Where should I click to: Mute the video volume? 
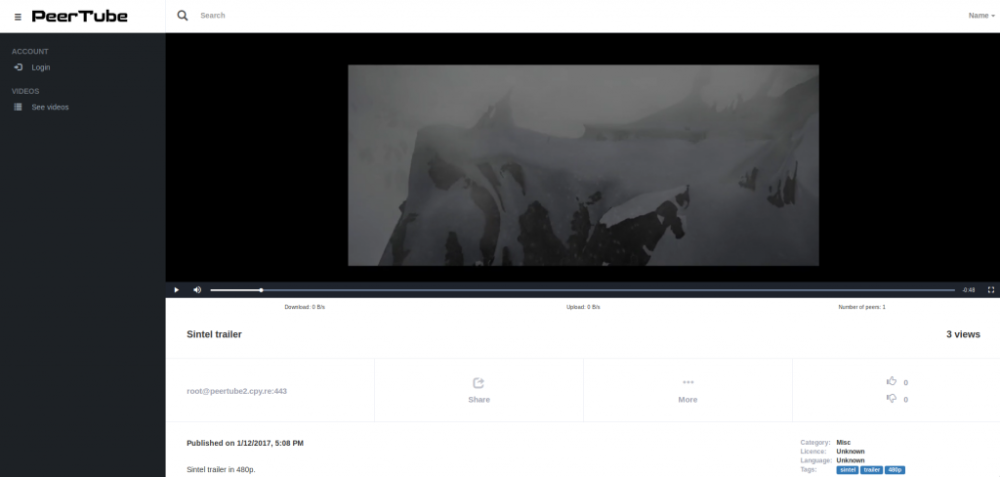(x=197, y=290)
